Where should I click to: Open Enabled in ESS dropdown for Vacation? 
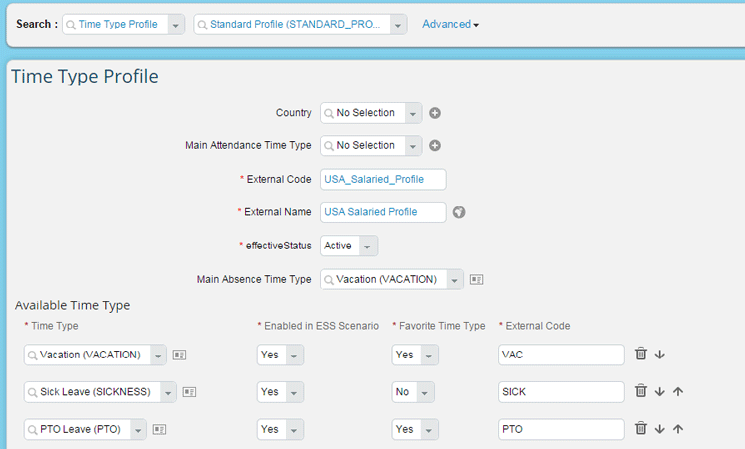pyautogui.click(x=295, y=355)
